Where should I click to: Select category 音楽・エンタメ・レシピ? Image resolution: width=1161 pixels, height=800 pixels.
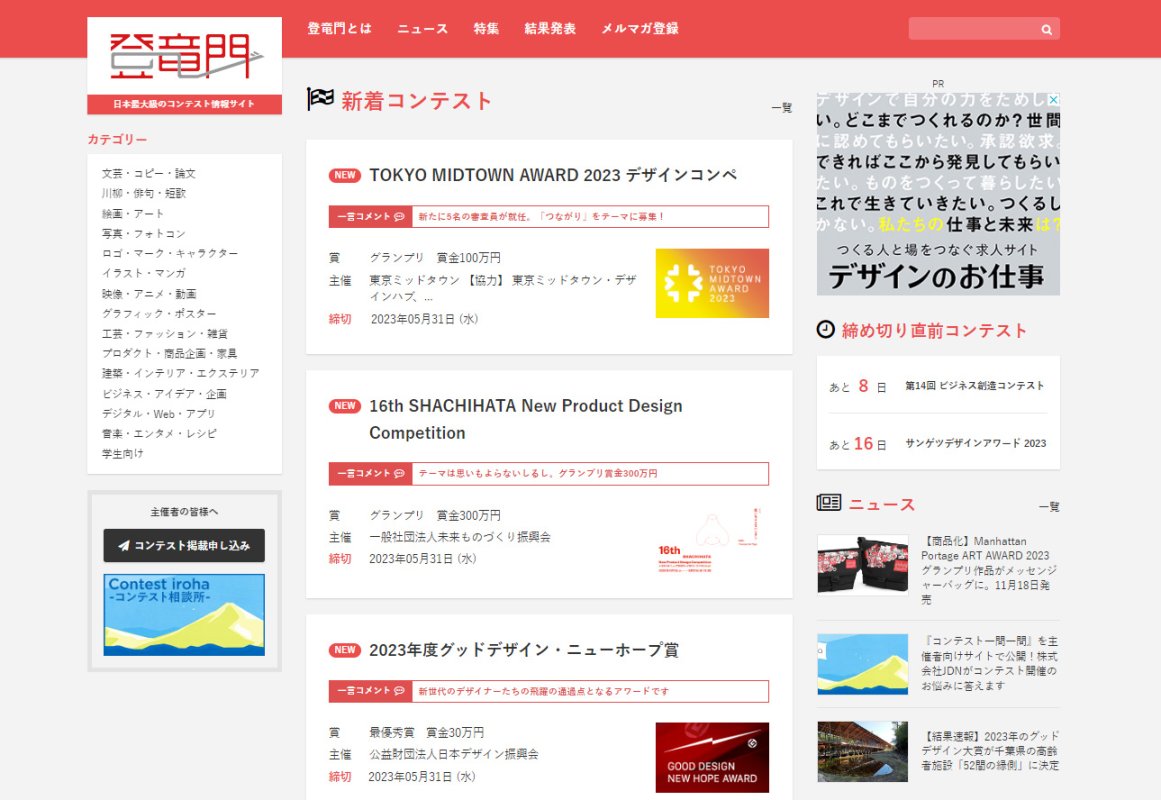pyautogui.click(x=159, y=433)
